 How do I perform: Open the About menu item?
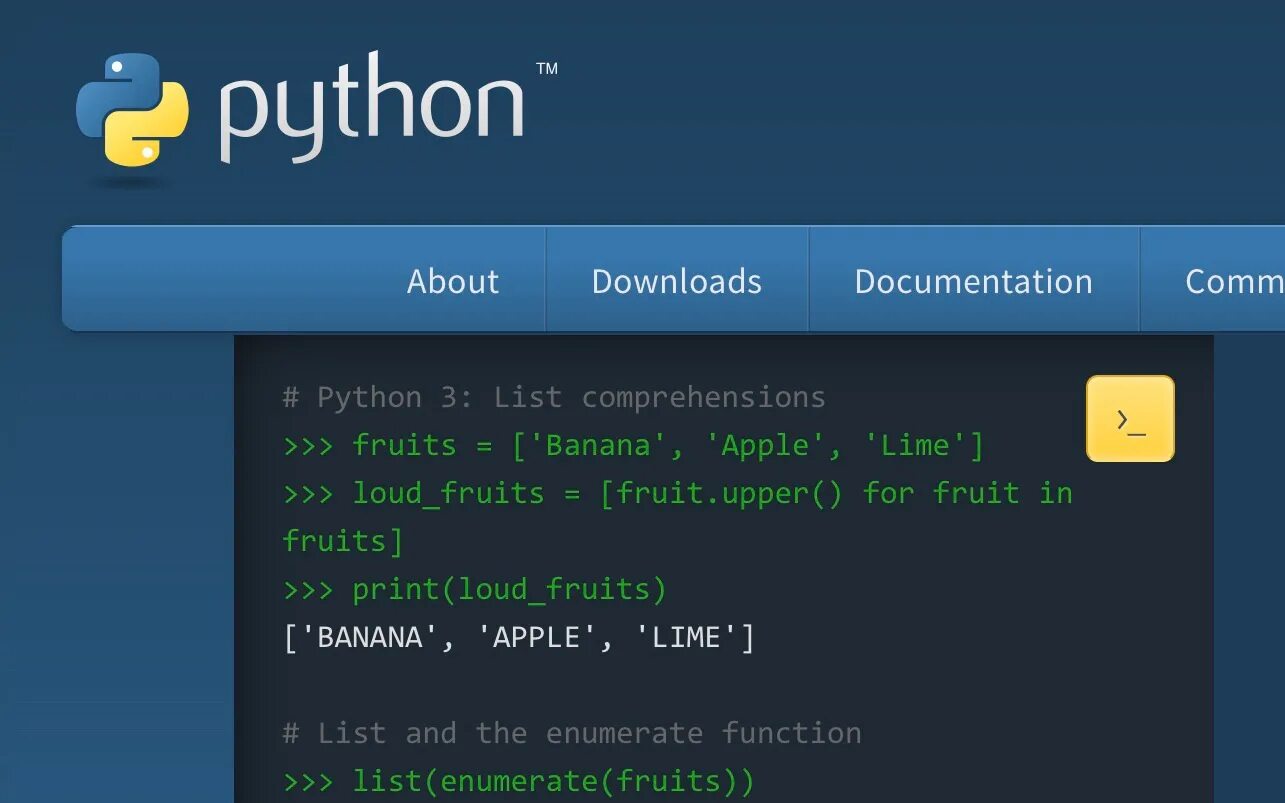[452, 281]
